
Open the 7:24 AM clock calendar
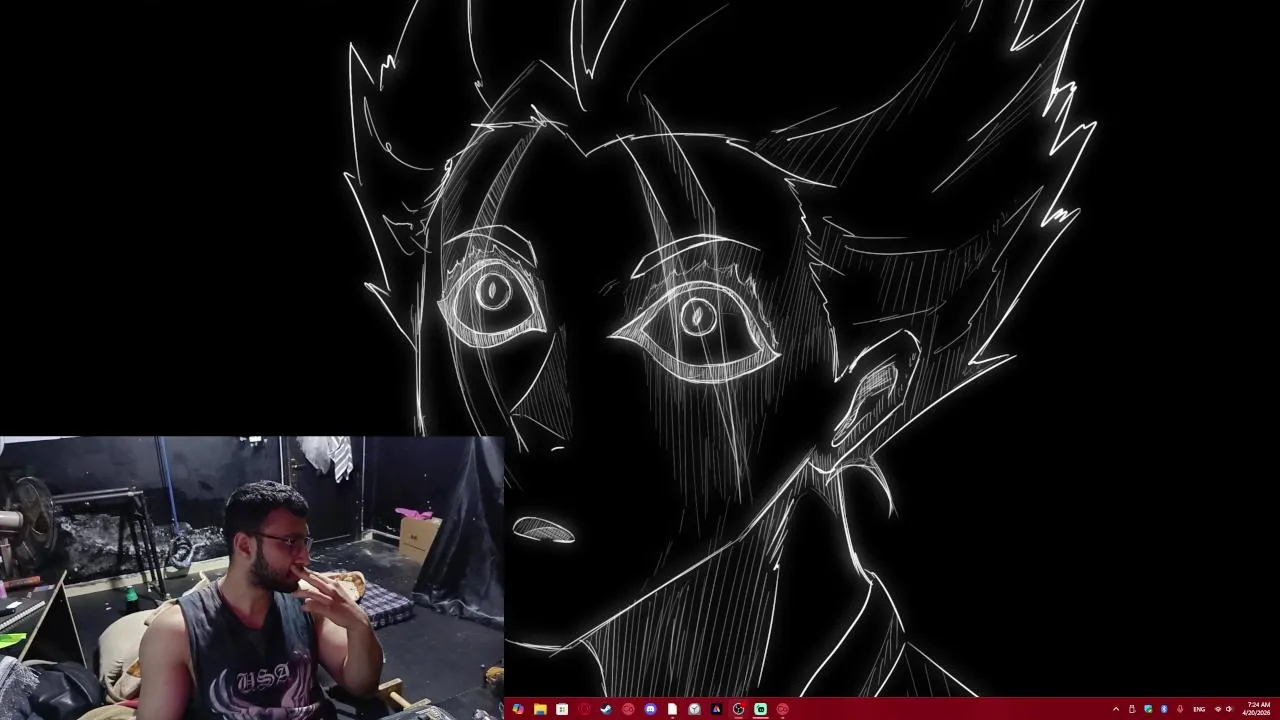coord(1256,709)
